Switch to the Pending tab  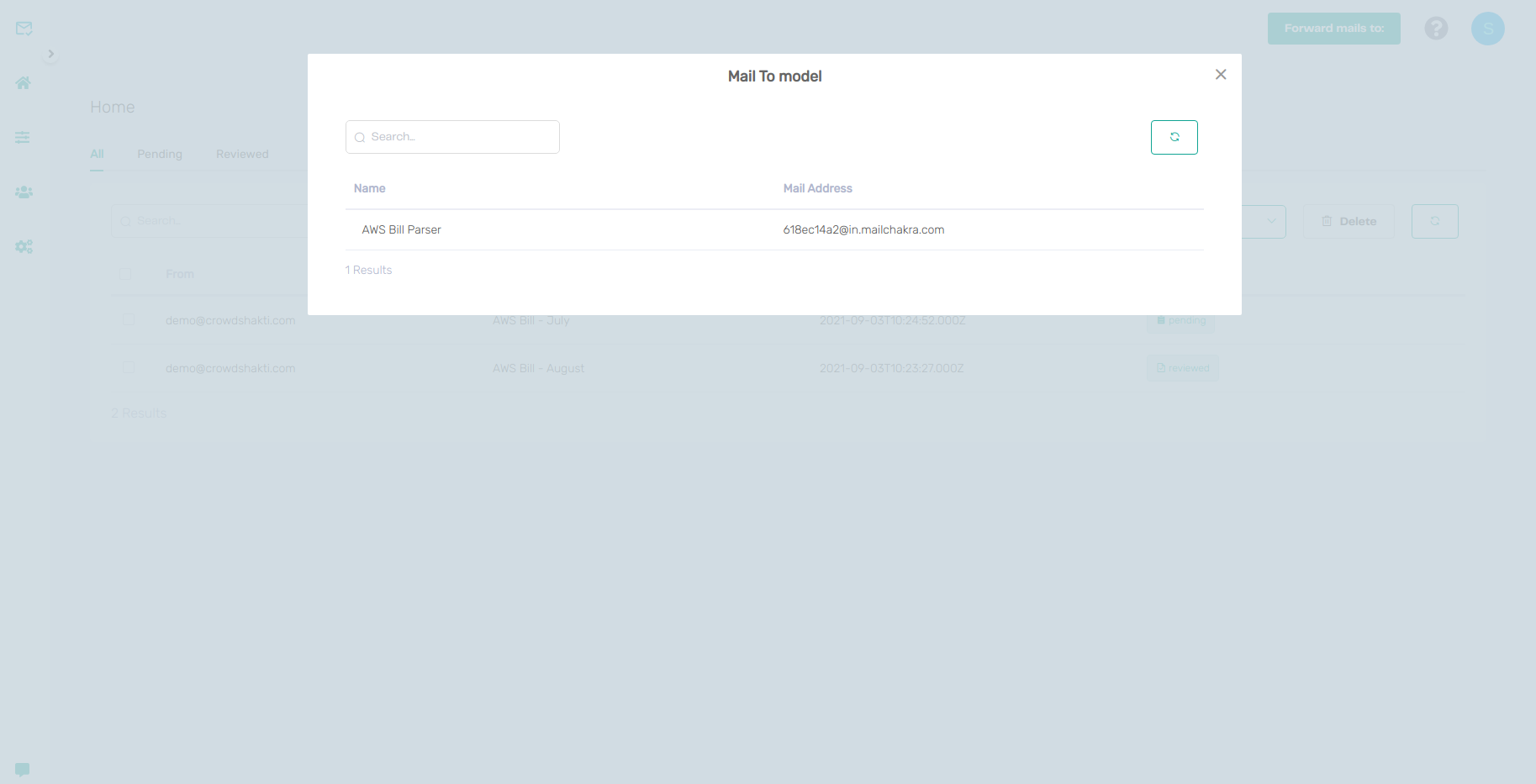point(160,154)
